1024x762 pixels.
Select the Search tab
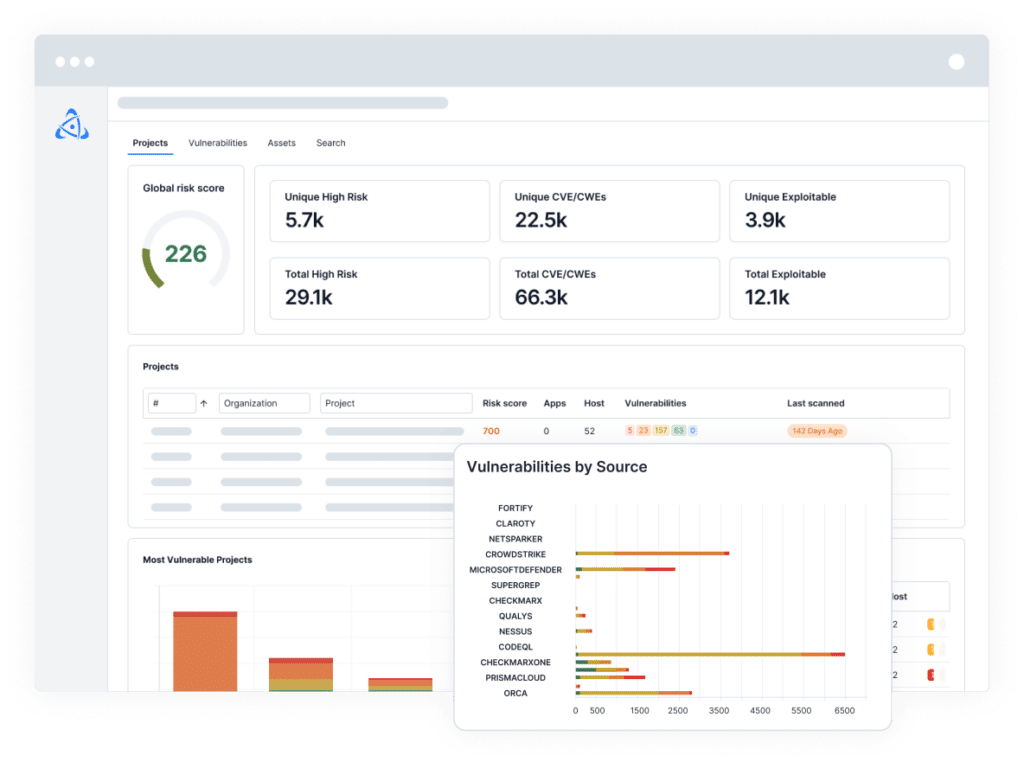[x=330, y=143]
